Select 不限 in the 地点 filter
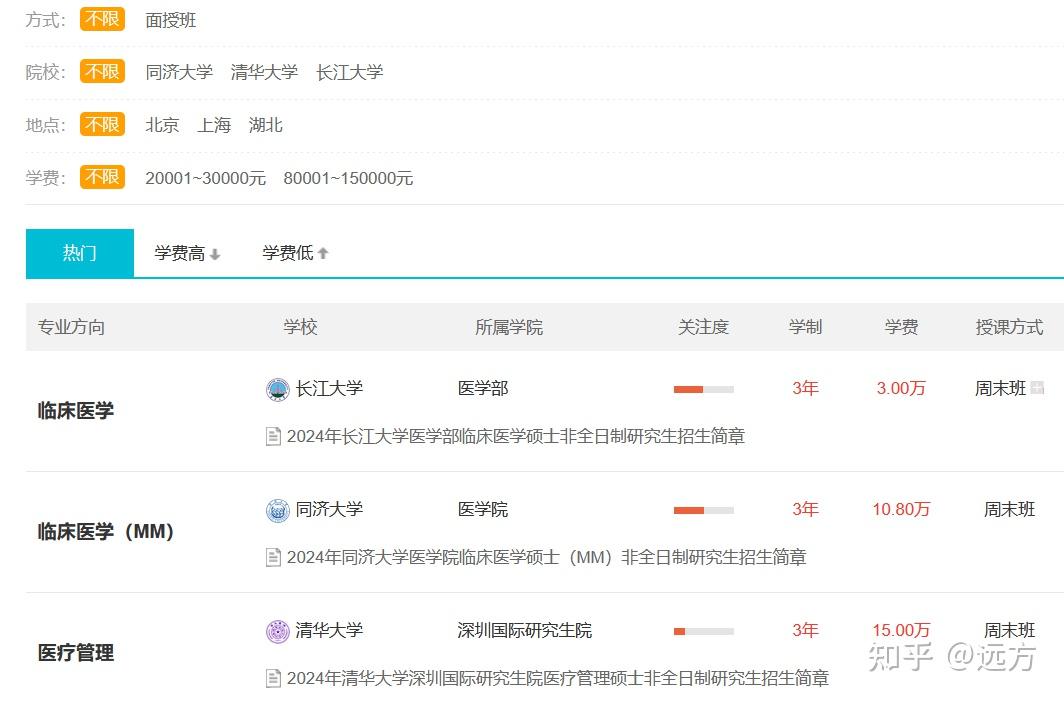1064x701 pixels. coord(102,124)
